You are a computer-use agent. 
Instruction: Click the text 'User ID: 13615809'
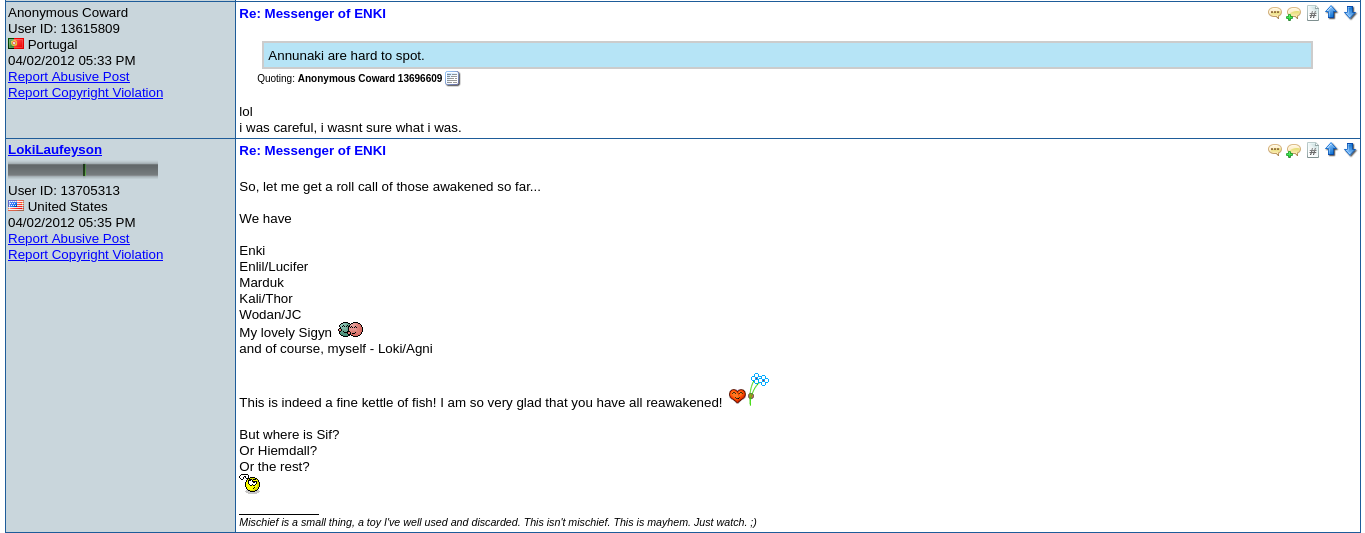pos(64,29)
